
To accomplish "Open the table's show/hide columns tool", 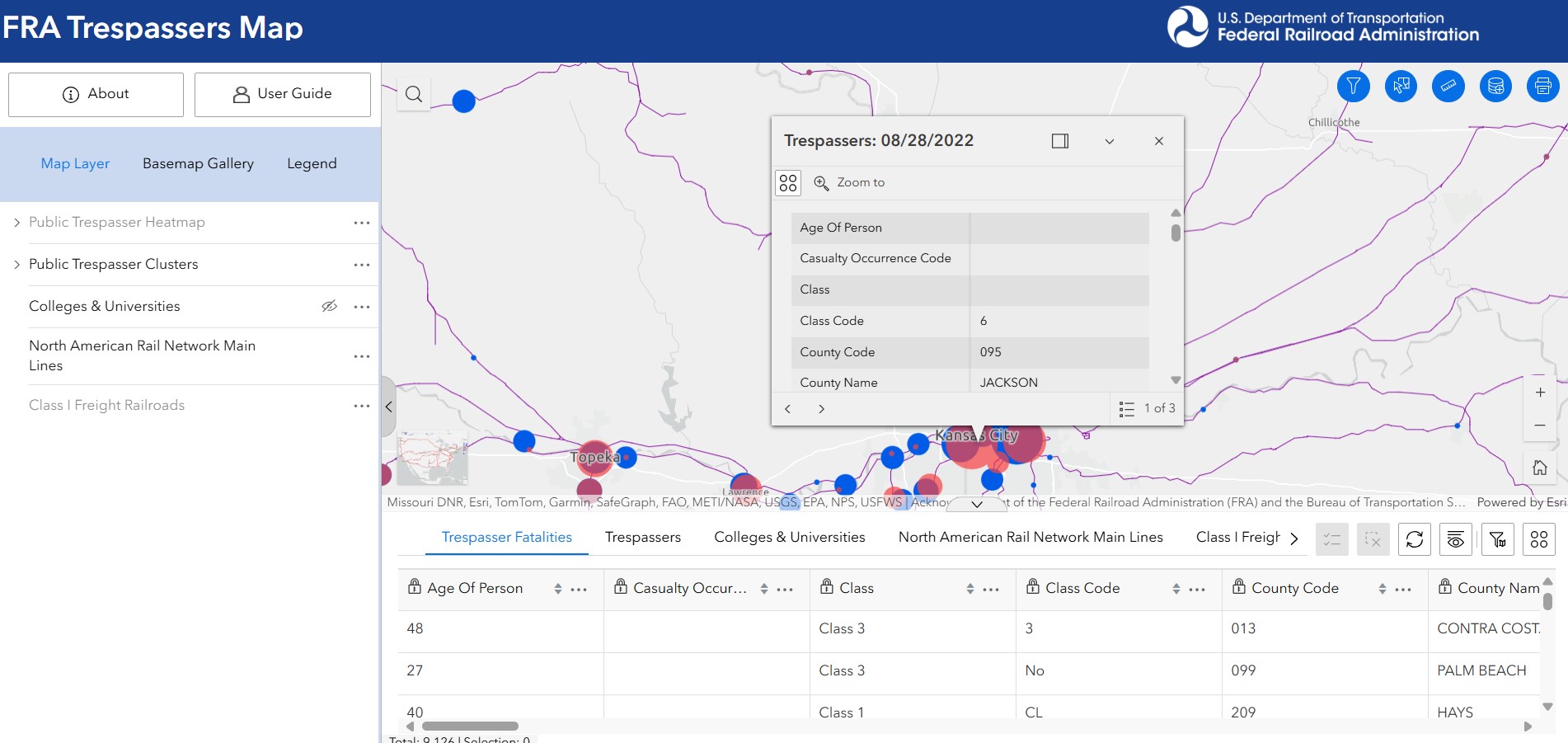I will (x=1456, y=540).
